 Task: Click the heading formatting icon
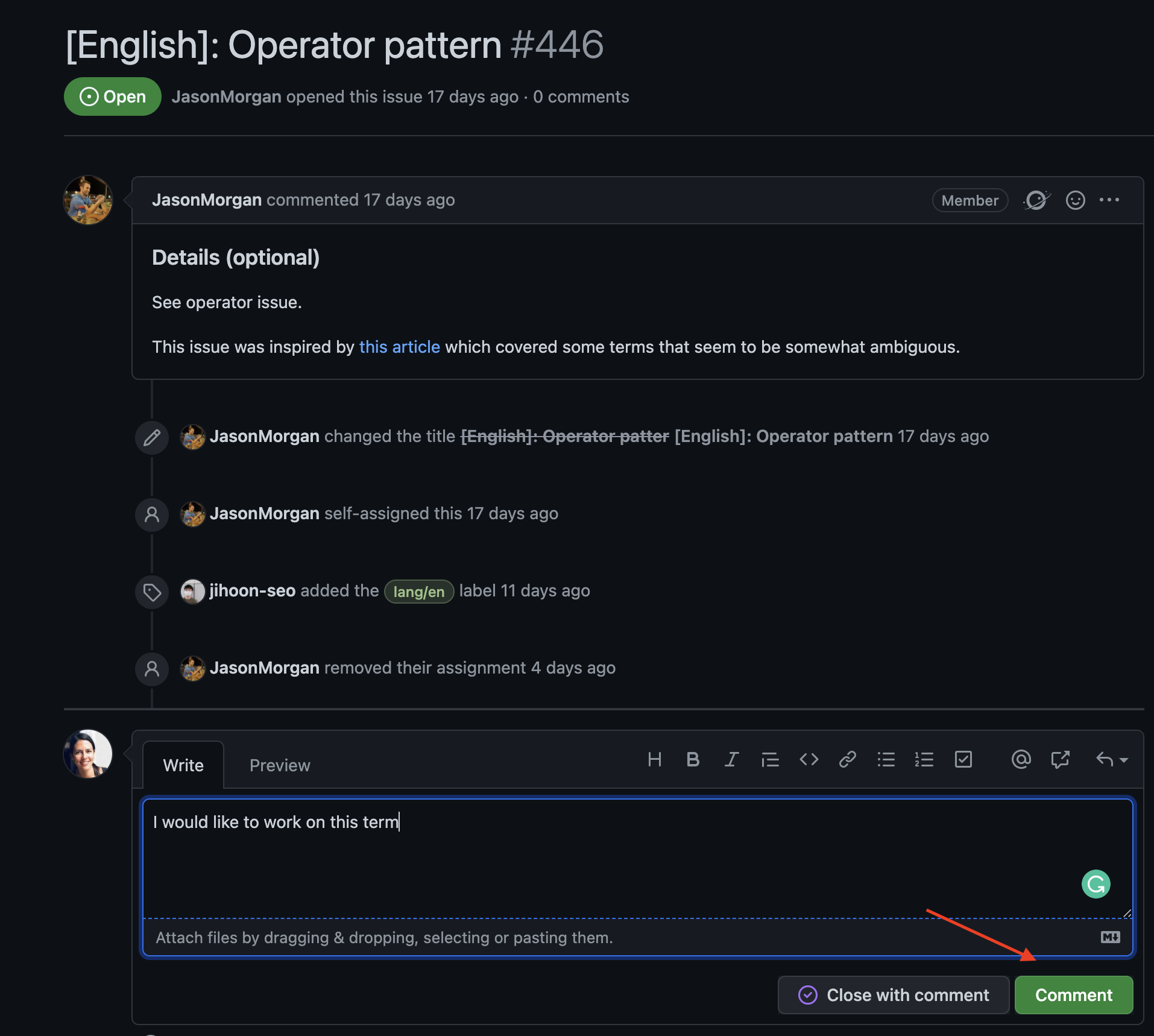point(654,759)
